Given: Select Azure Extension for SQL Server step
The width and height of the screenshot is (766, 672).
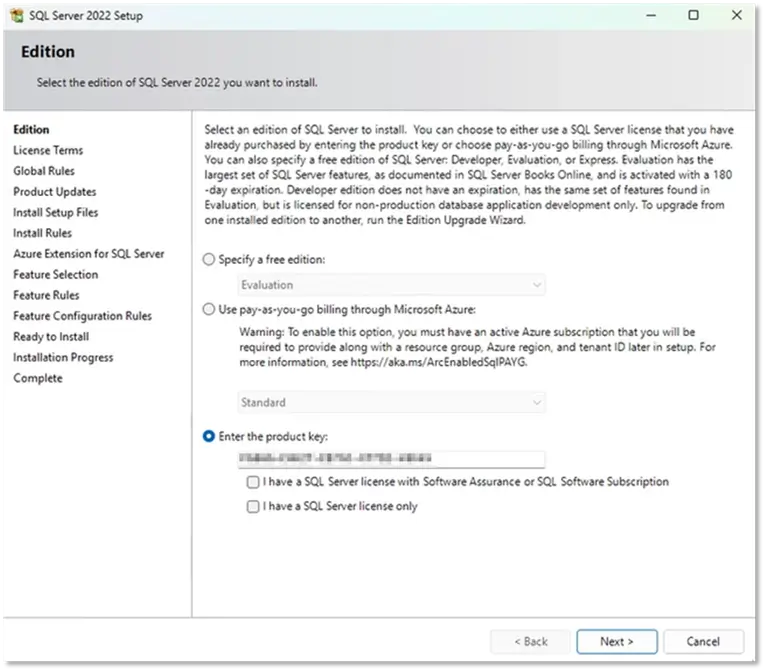Looking at the screenshot, I should 88,254.
